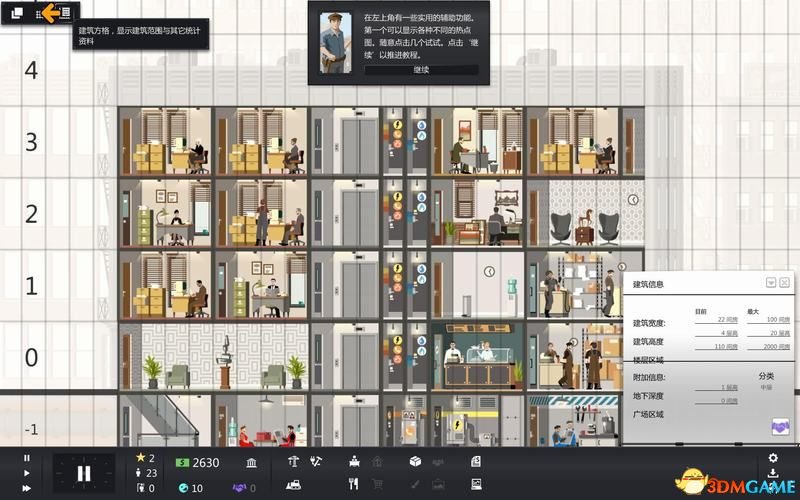
Task: Set game speed to normal play
Action: [27, 473]
